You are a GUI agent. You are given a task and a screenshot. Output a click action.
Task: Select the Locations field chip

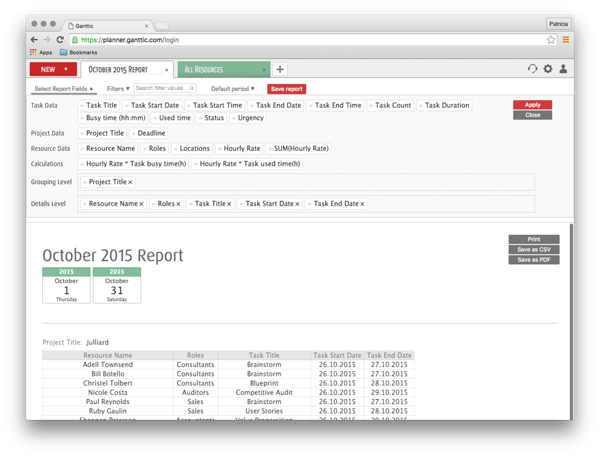[192, 149]
